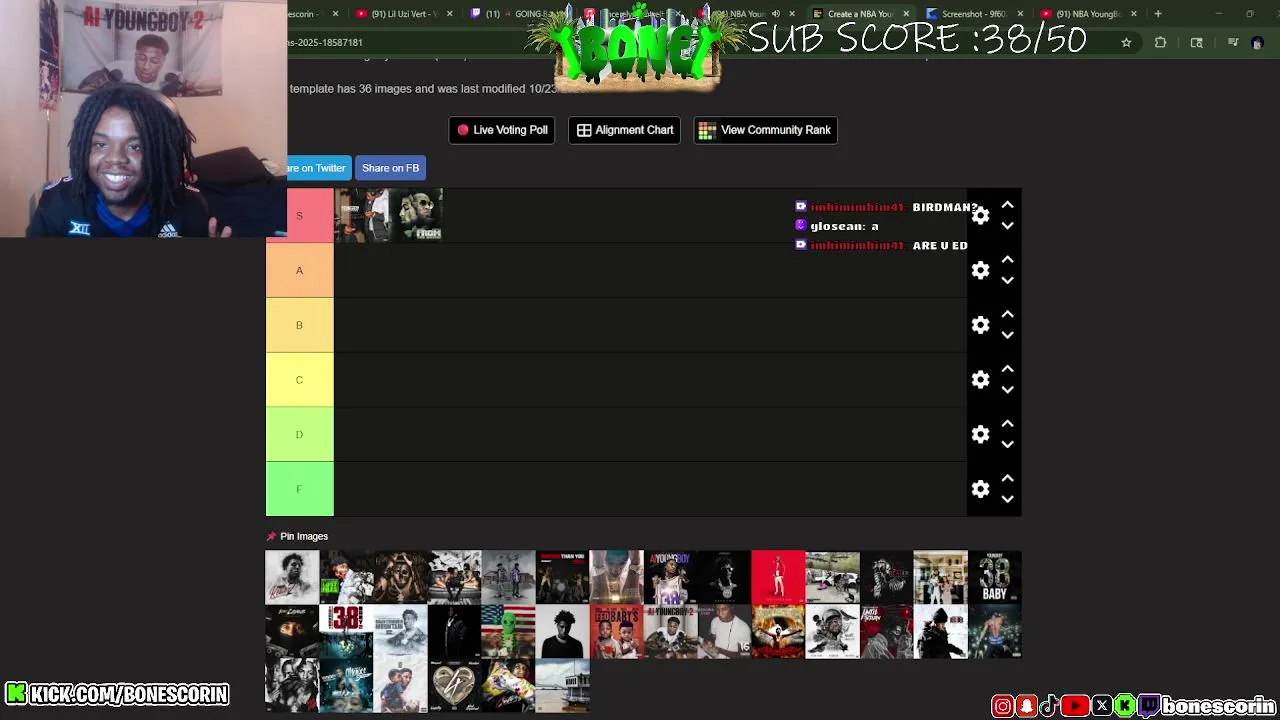Close the Screenshot tab

1020,14
